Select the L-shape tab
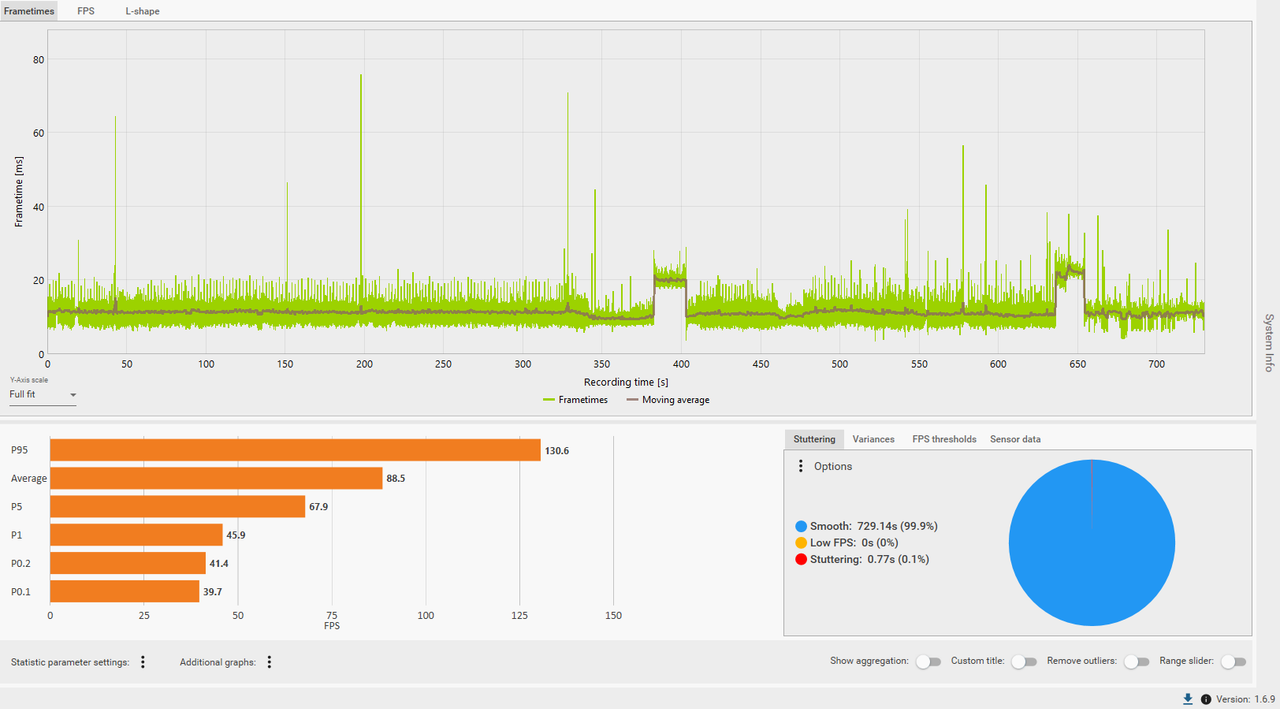Viewport: 1280px width, 709px height. pos(142,11)
